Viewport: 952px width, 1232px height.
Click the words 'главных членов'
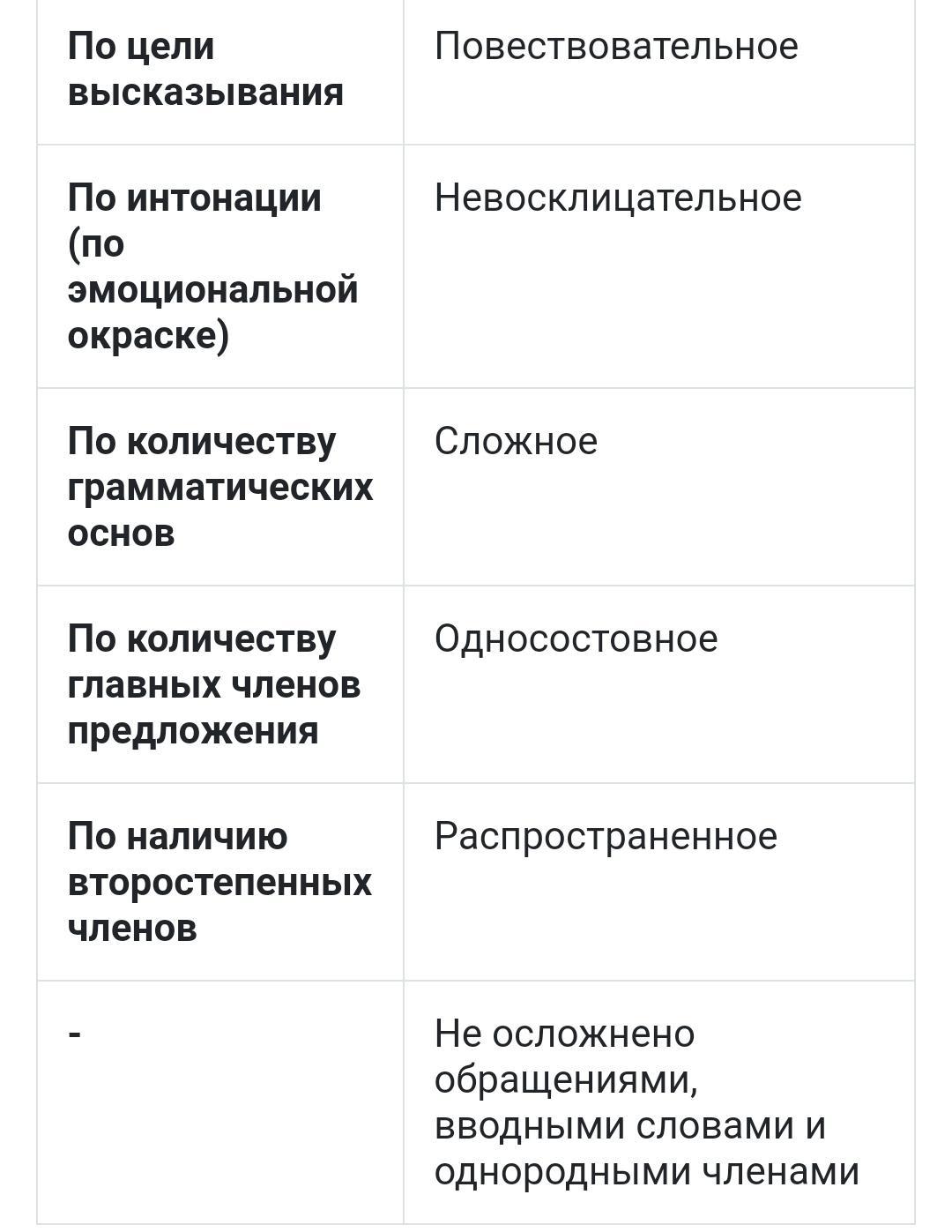pyautogui.click(x=214, y=684)
